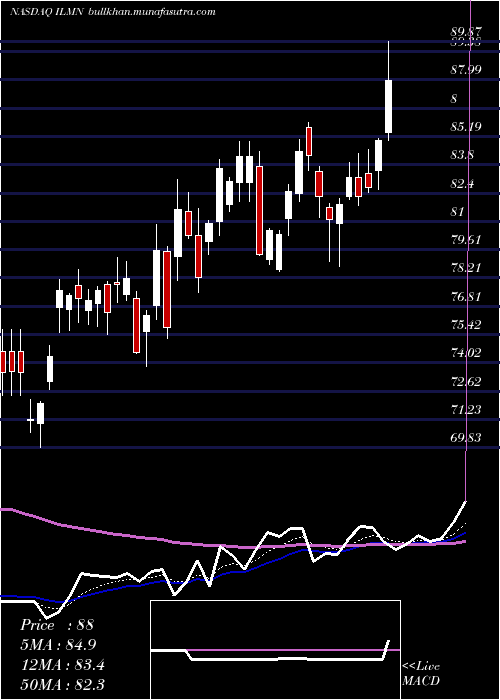Select the 85.19 price axis label

(466, 127)
